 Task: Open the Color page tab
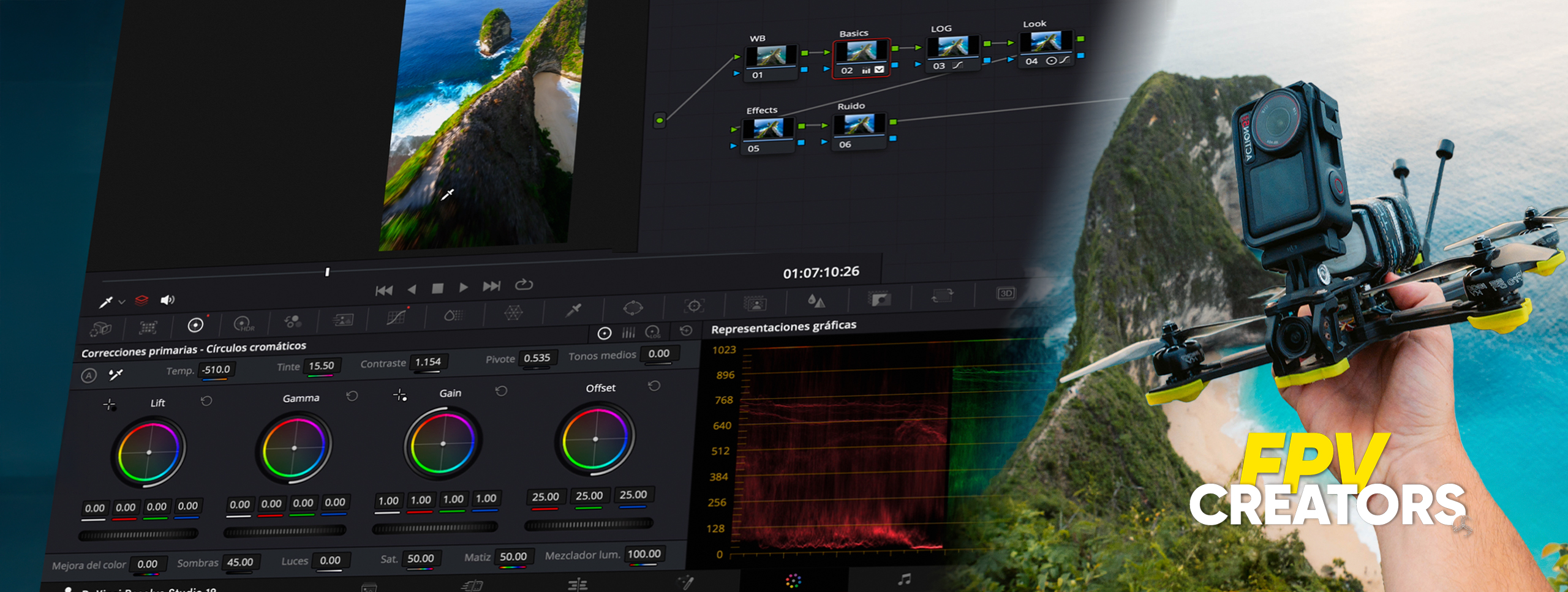coord(793,580)
